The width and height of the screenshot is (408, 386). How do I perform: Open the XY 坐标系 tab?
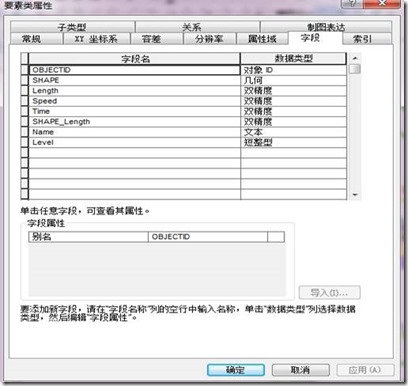coord(96,39)
